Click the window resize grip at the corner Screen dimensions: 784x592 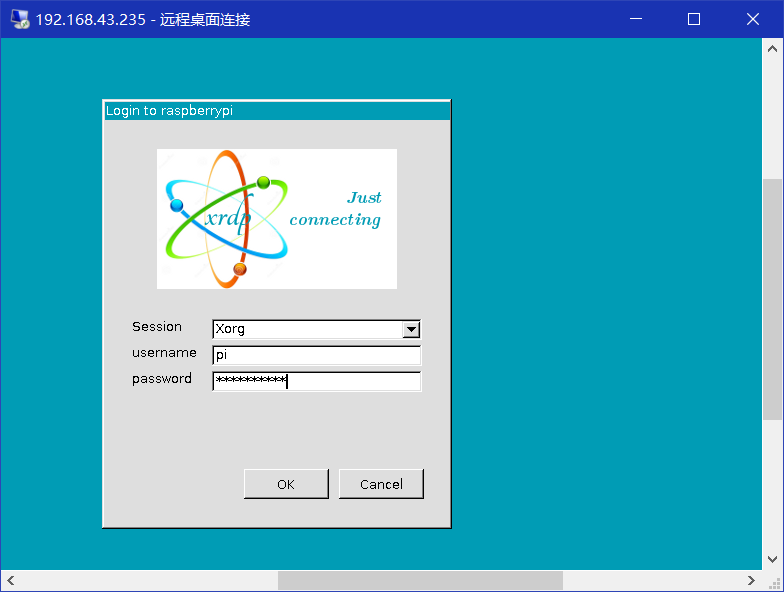click(x=774, y=582)
